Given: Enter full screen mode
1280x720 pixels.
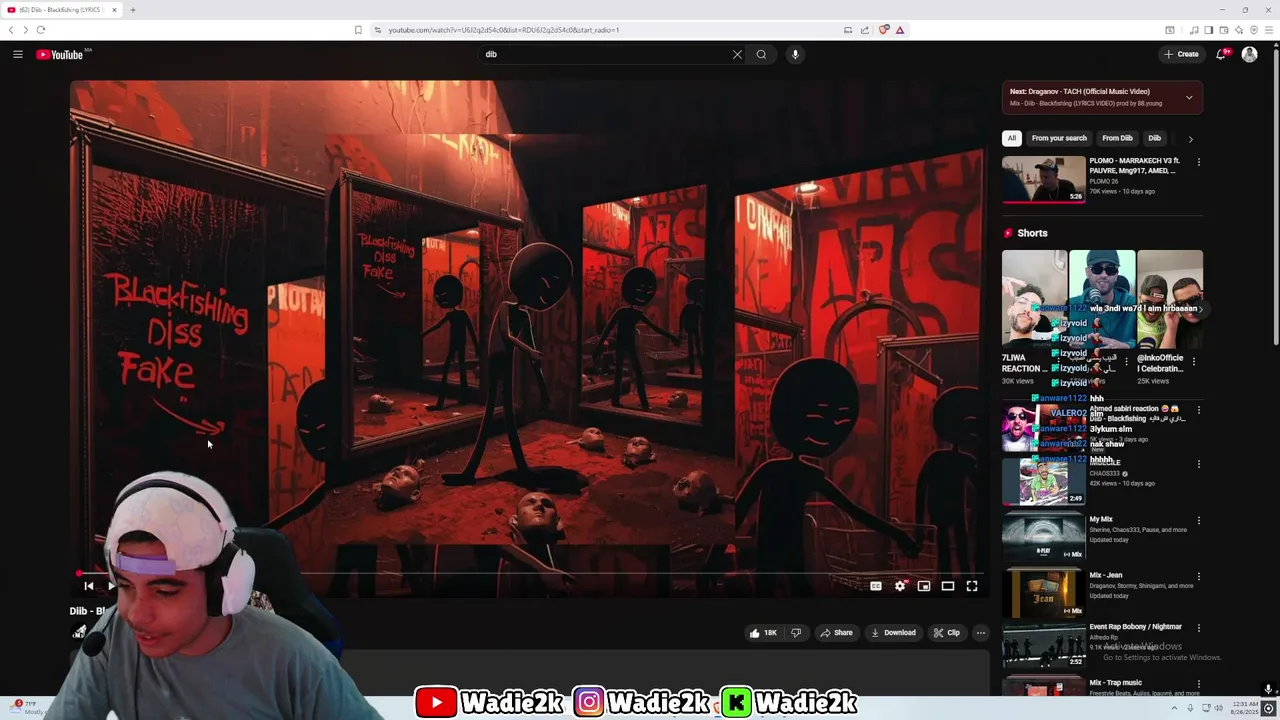Looking at the screenshot, I should coord(972,586).
